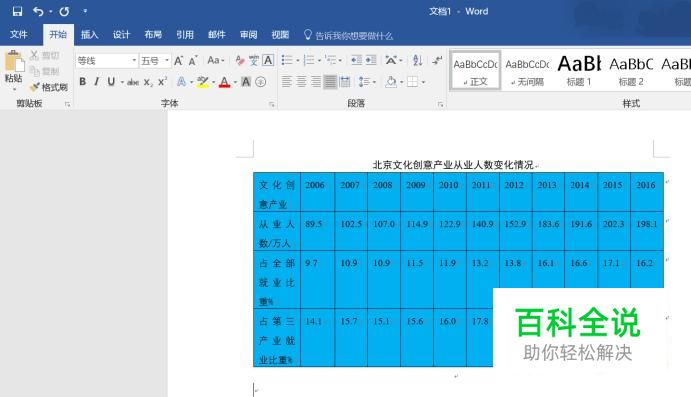
Task: Toggle underline formatting
Action: [x=111, y=82]
